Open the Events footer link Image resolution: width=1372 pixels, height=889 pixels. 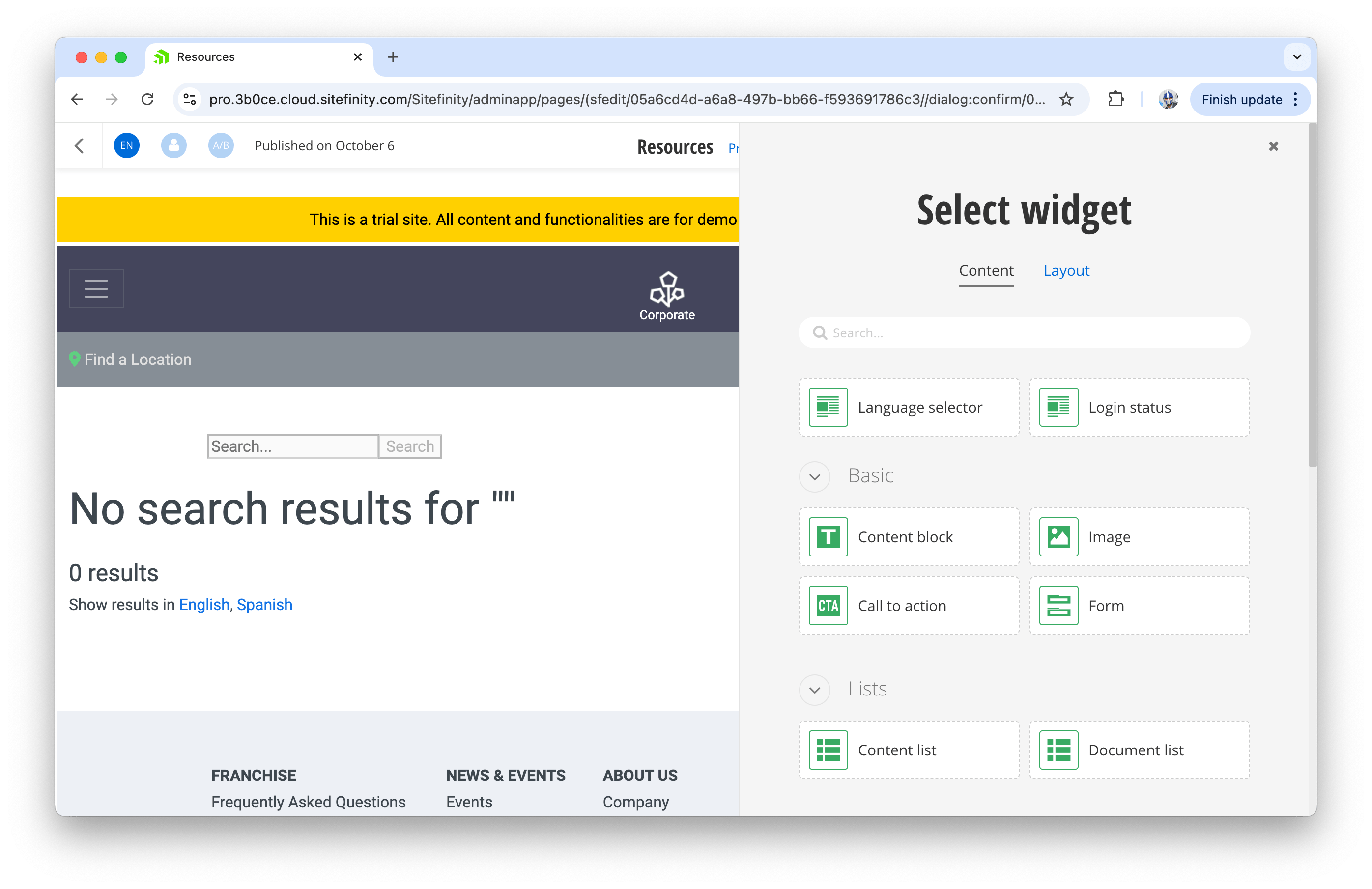click(469, 802)
